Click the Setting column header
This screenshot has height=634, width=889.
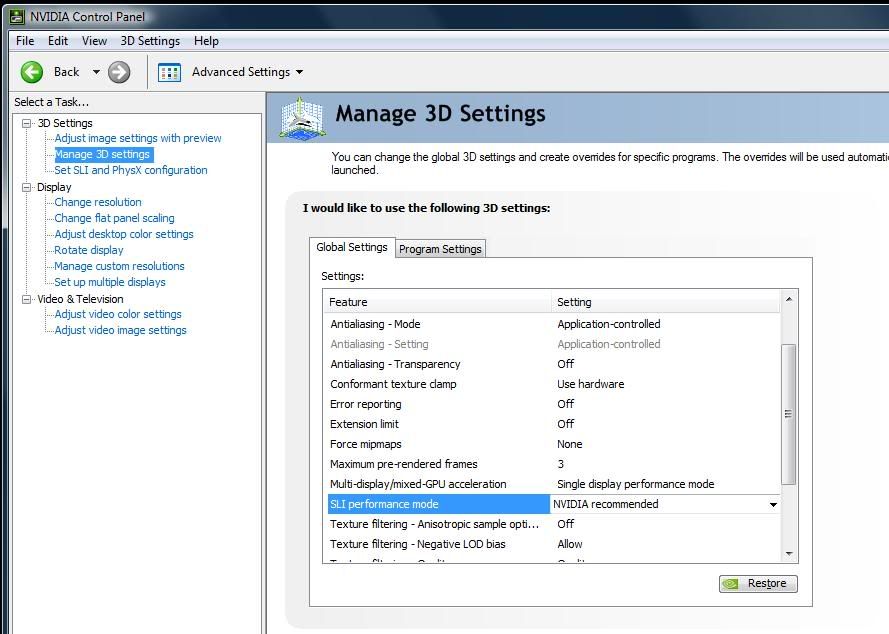coord(666,302)
